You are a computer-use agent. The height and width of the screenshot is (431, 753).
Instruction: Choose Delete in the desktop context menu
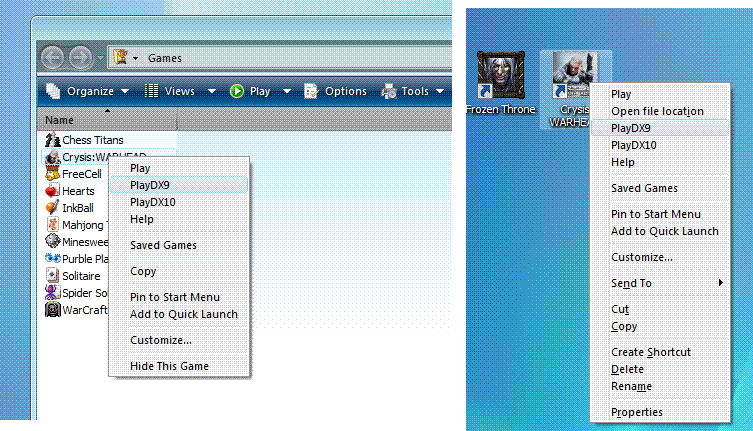click(660, 369)
